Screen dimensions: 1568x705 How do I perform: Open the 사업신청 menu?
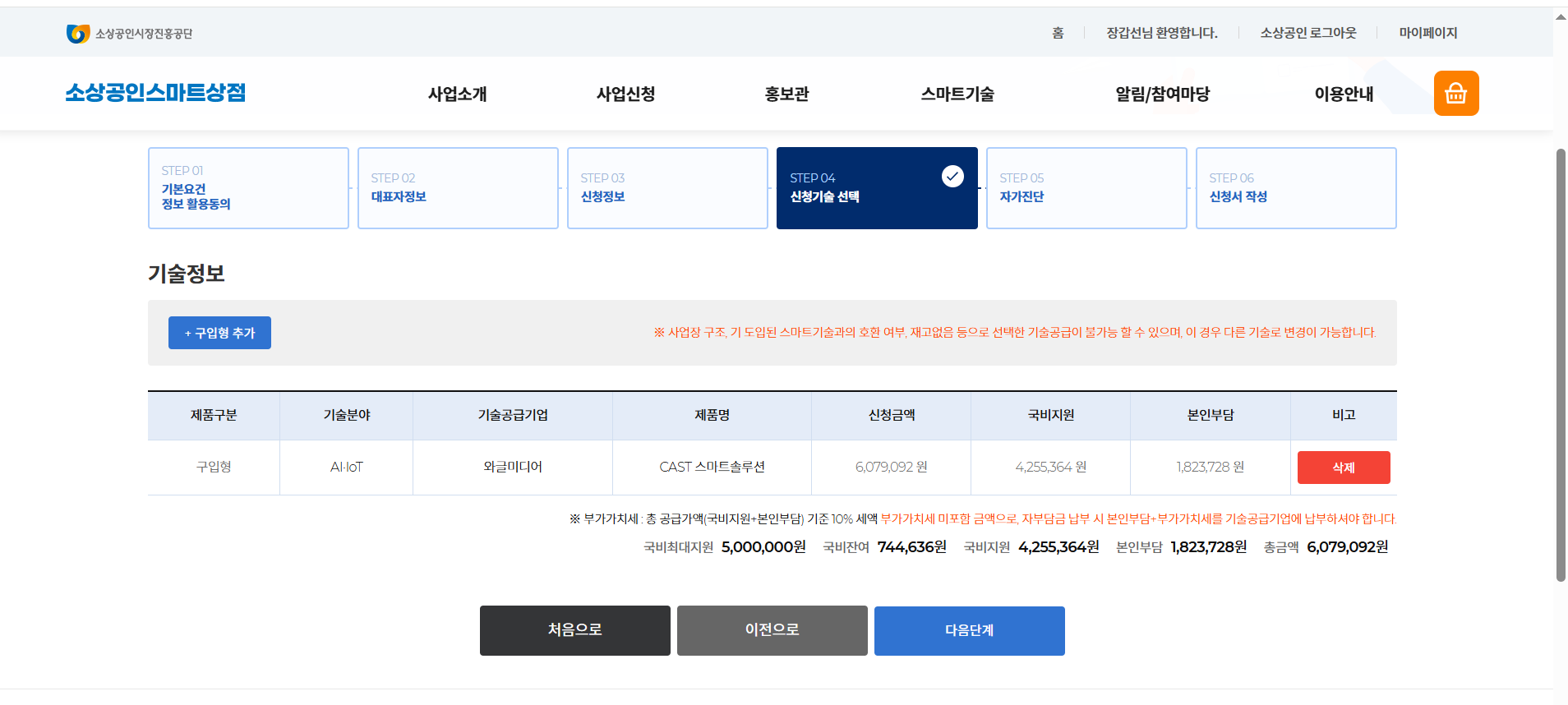626,94
